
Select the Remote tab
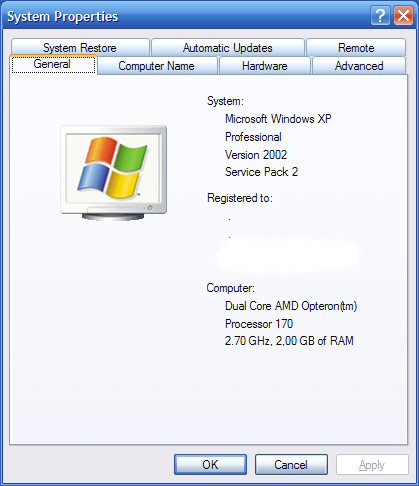[356, 47]
